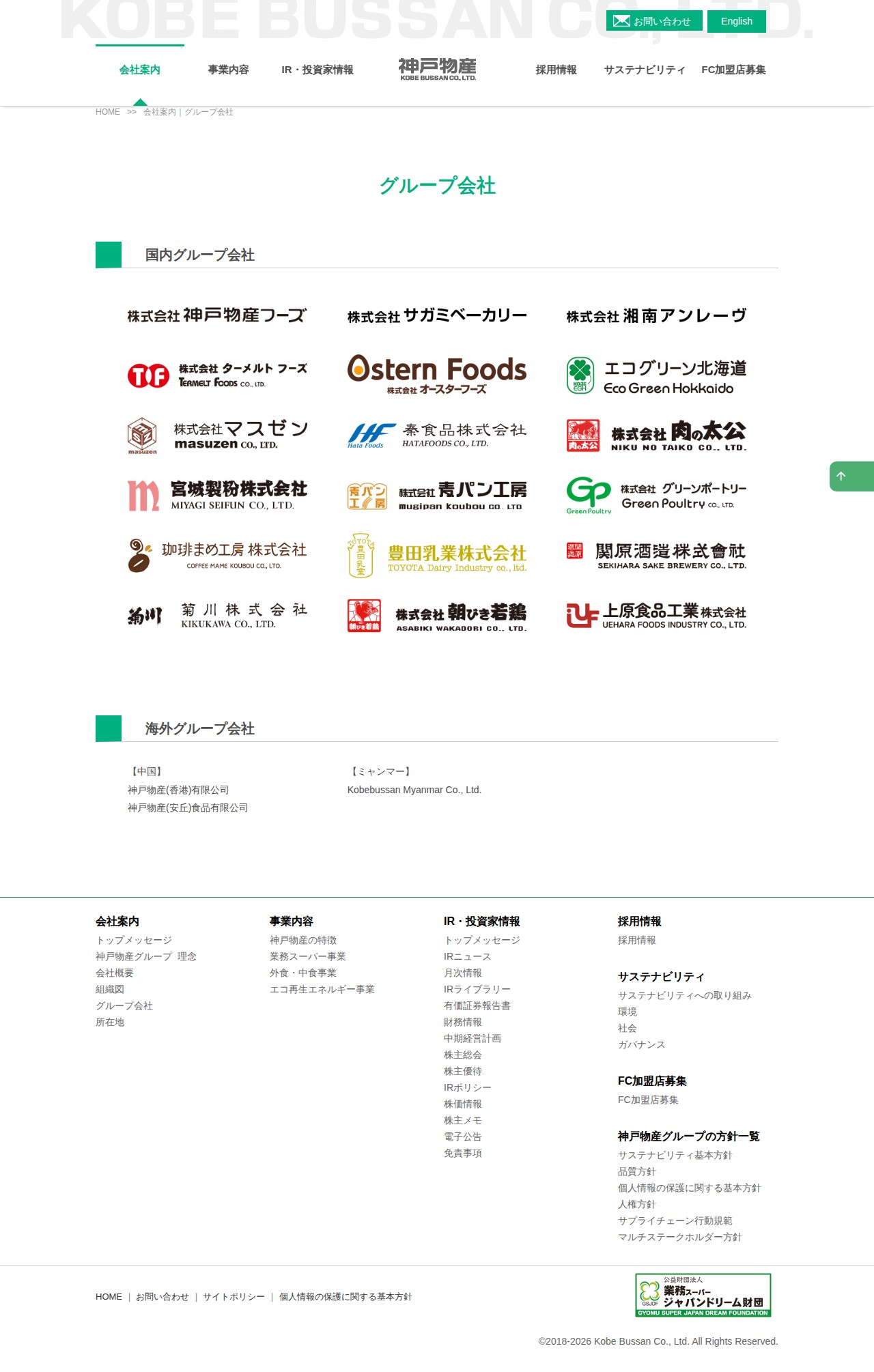Open footer link 品質方針

(x=637, y=1171)
